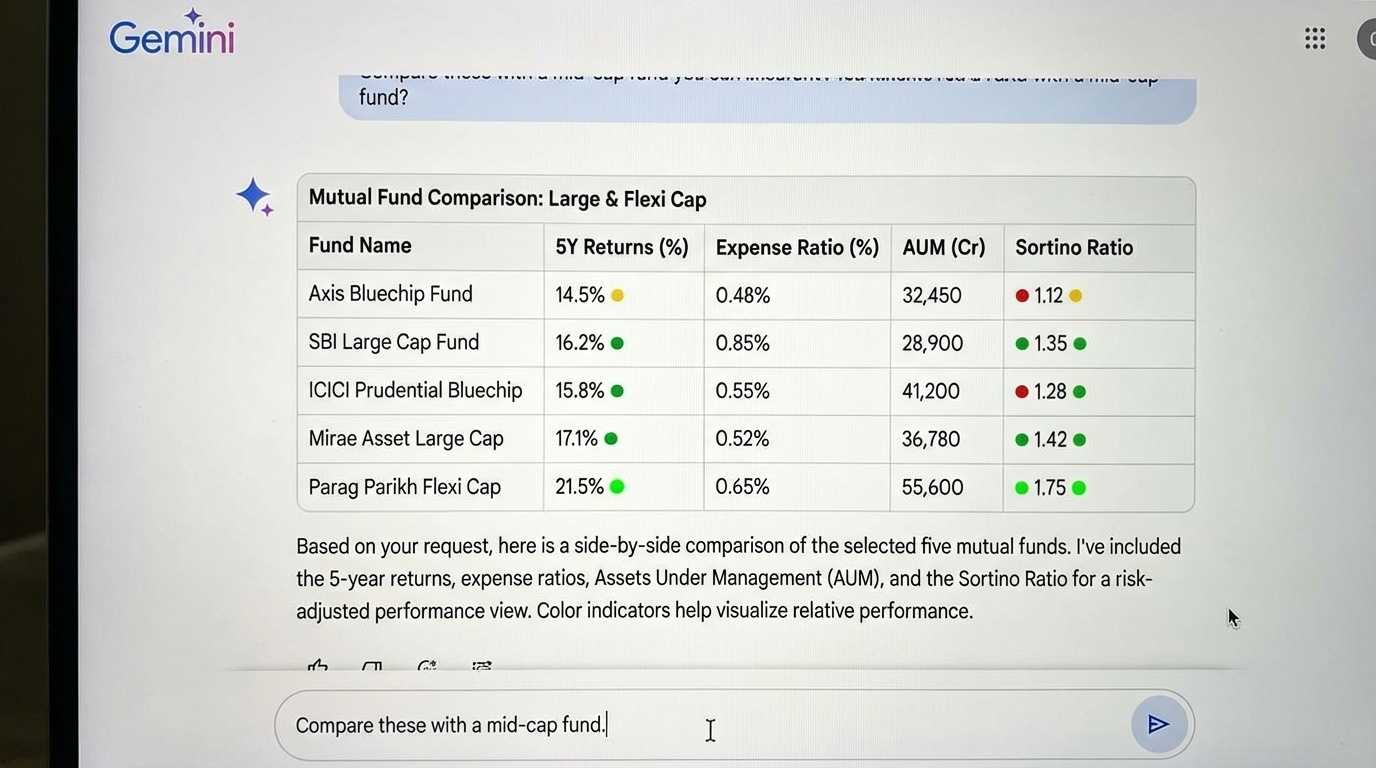
Task: Open the Google apps grid launcher
Action: coord(1314,37)
